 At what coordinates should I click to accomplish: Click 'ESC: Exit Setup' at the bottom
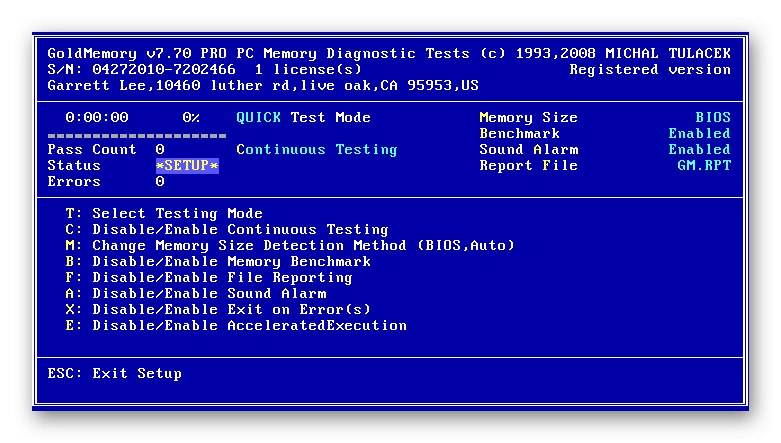(115, 373)
